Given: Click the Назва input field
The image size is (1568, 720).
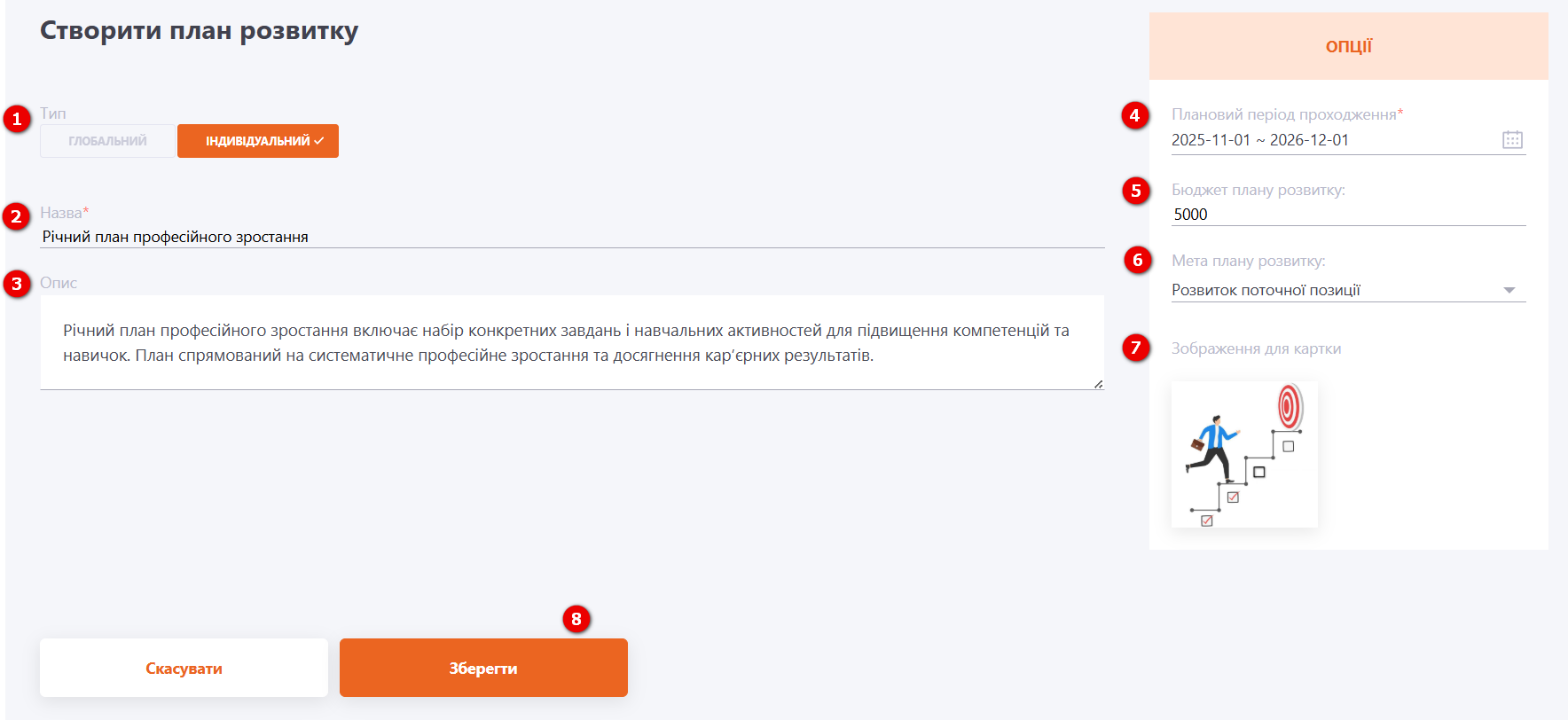Looking at the screenshot, I should point(572,237).
